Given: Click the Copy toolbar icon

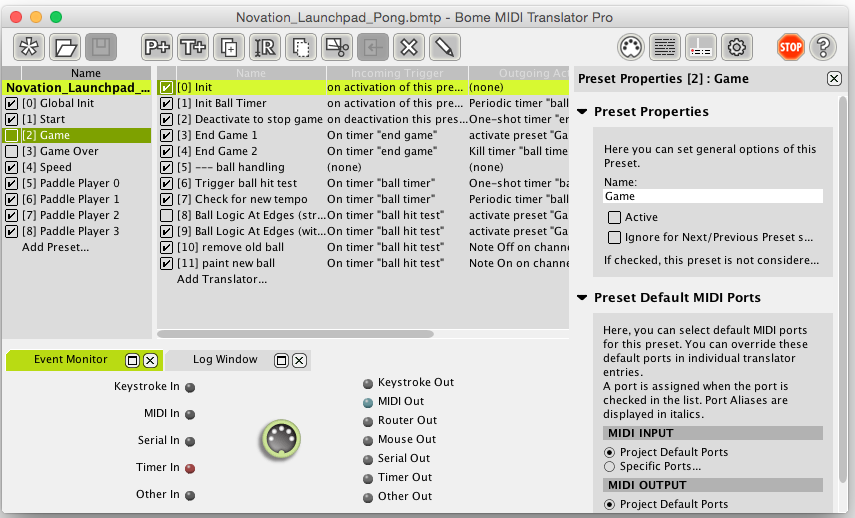Looking at the screenshot, I should (301, 47).
